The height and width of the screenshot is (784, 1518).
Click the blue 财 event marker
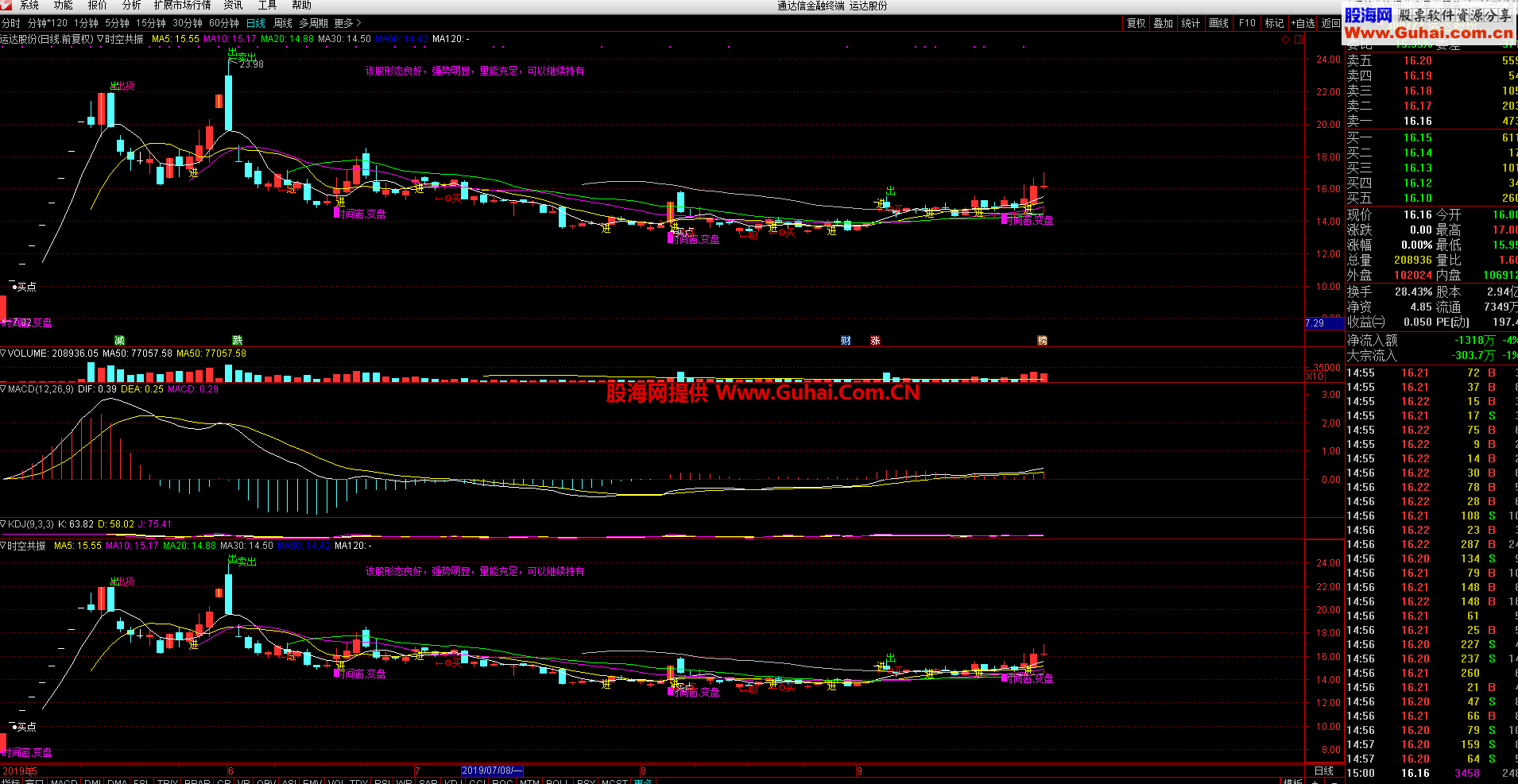(846, 340)
